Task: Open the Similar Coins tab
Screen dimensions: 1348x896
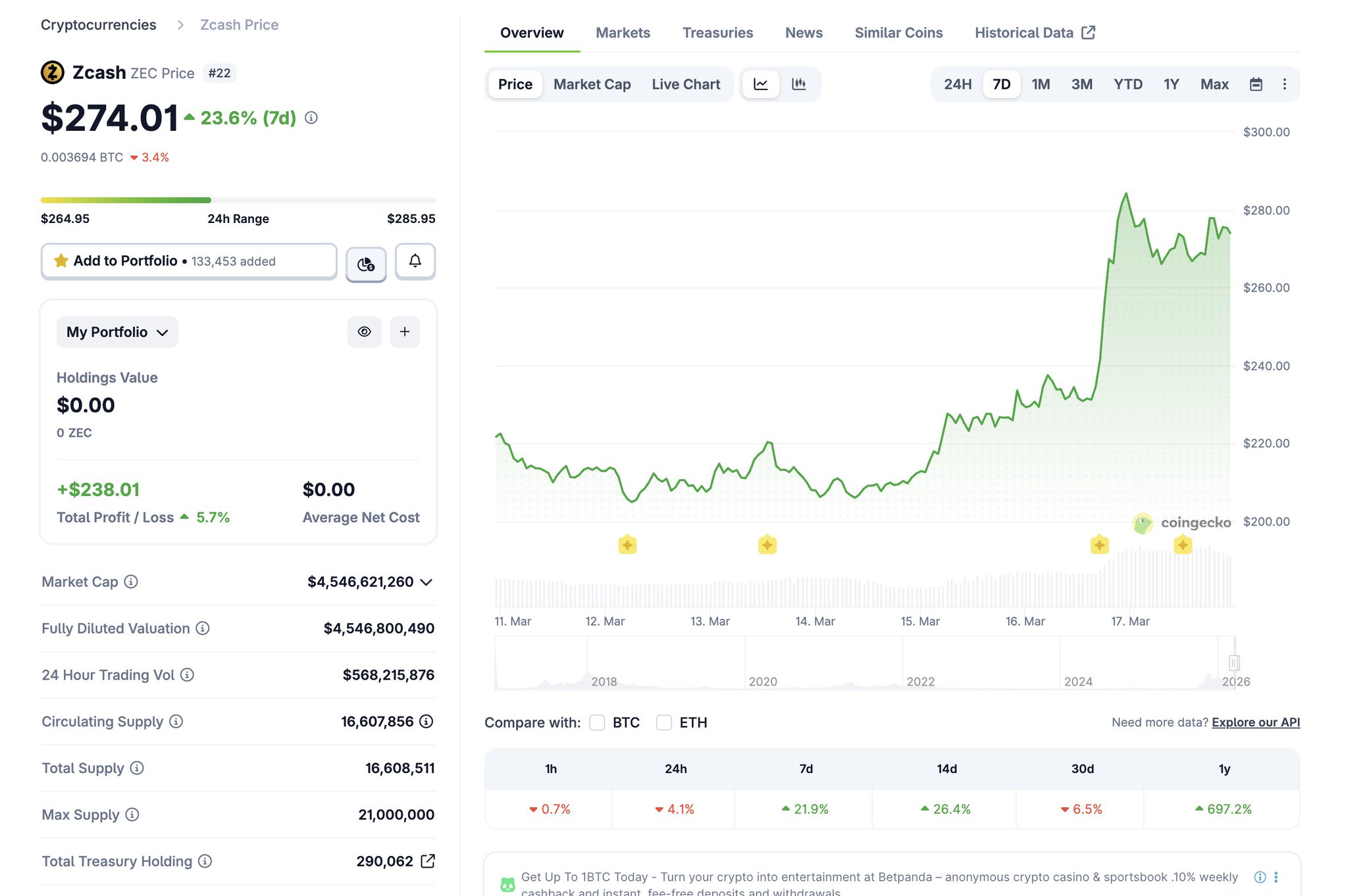Action: point(898,33)
